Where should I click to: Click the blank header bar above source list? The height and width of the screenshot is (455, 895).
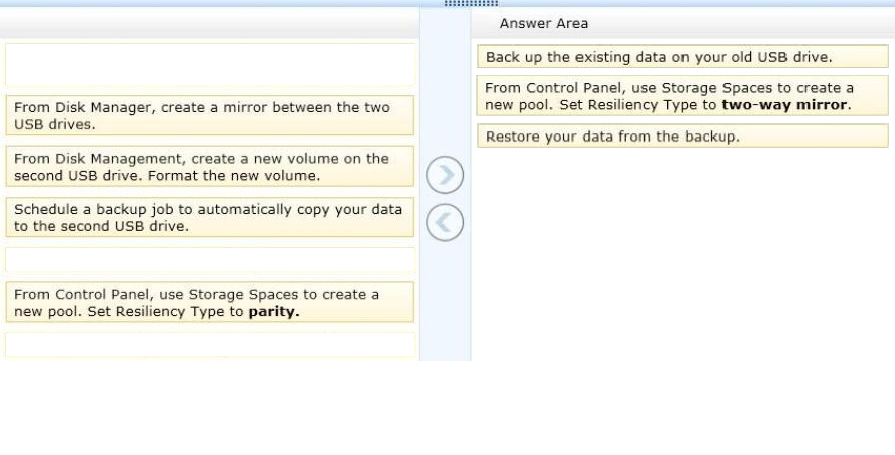[209, 23]
